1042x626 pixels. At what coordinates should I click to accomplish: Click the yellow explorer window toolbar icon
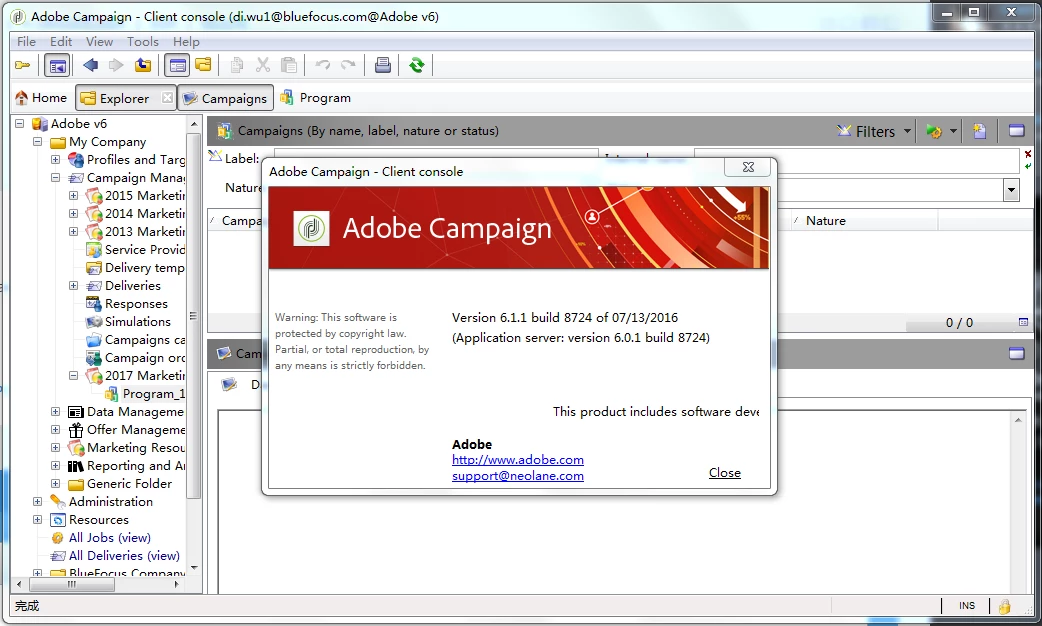point(203,64)
